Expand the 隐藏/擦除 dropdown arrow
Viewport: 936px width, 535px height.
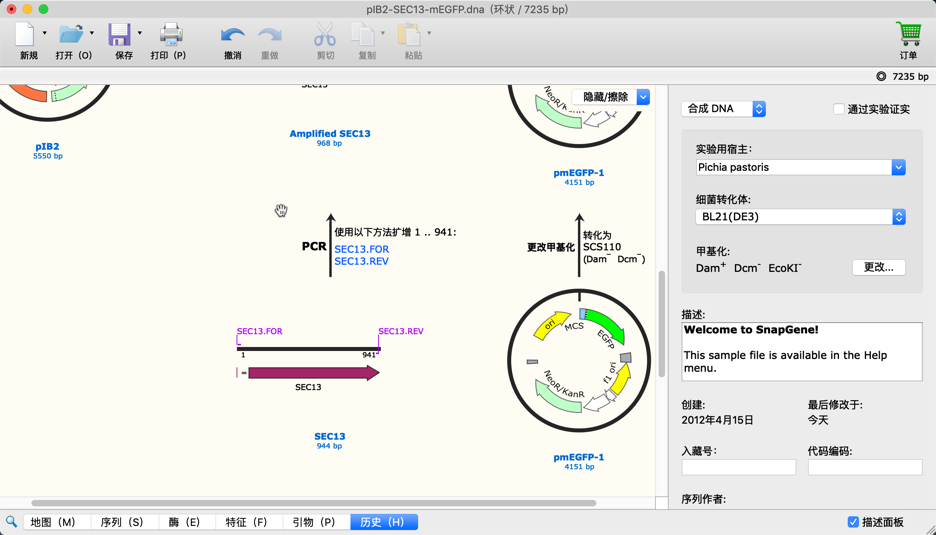pyautogui.click(x=643, y=97)
